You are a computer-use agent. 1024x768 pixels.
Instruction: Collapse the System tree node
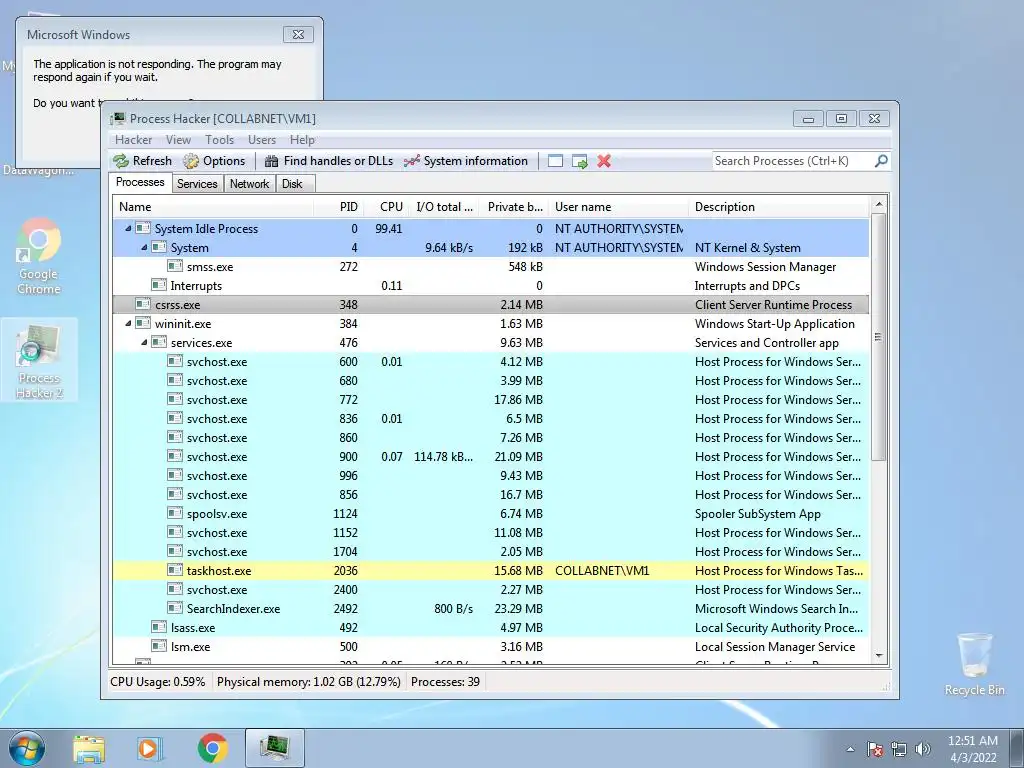coord(144,248)
